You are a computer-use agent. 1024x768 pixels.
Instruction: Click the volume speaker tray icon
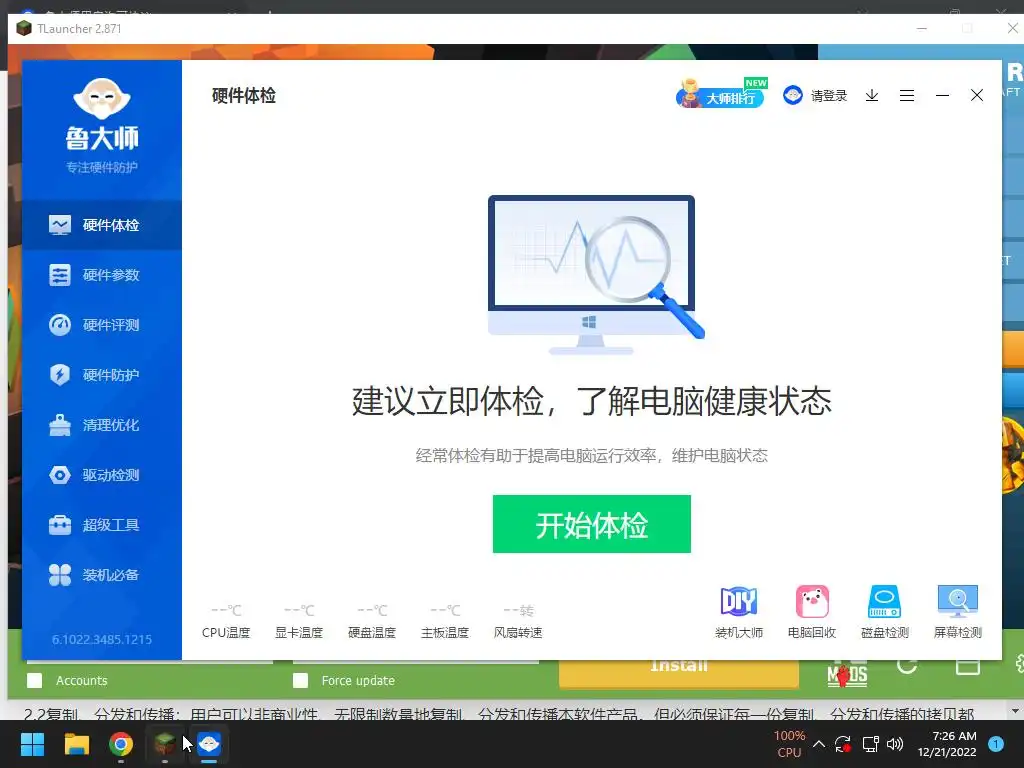[x=895, y=744]
